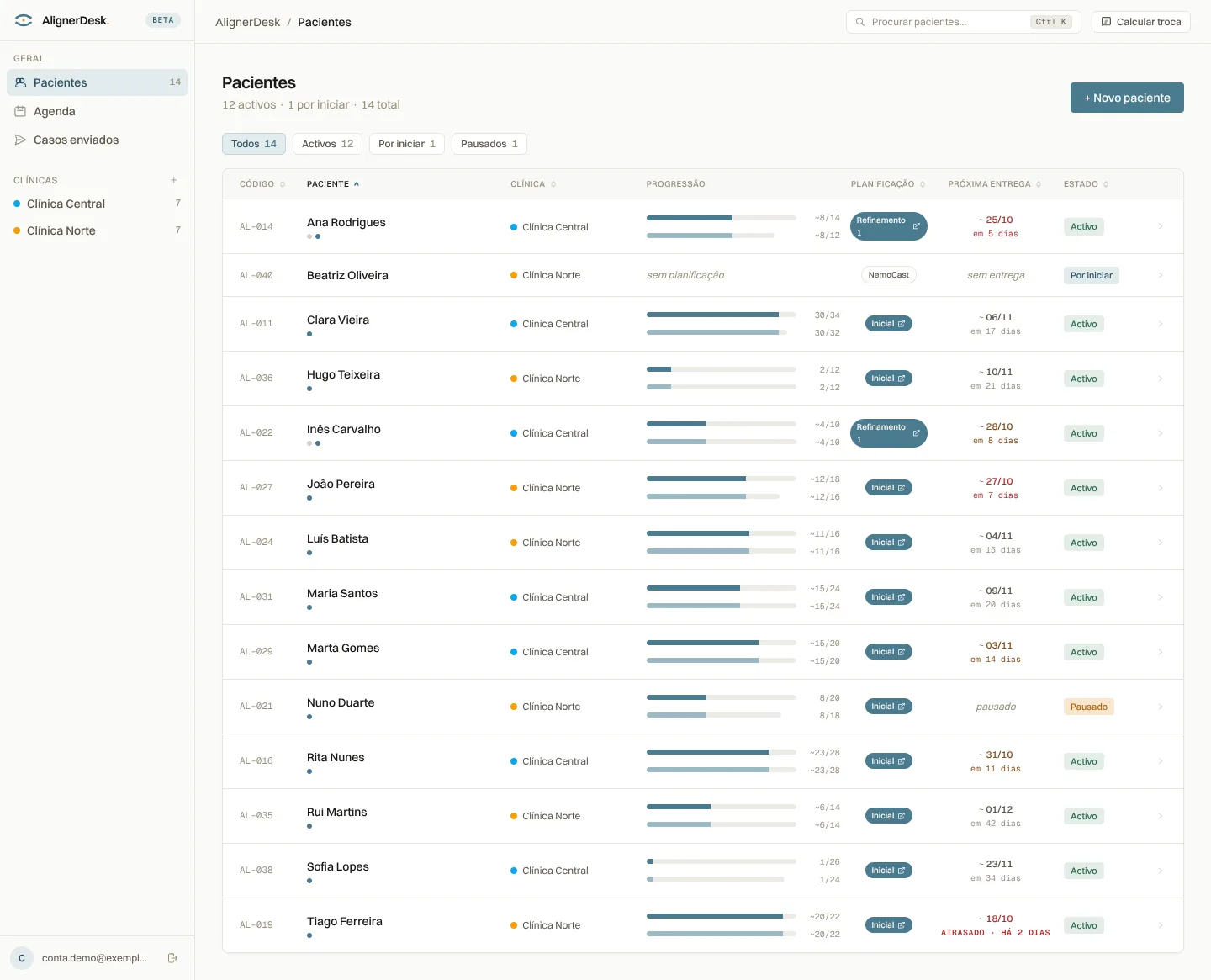This screenshot has height=980, width=1211.
Task: Click the Casos enviados send icon
Action: tap(20, 140)
